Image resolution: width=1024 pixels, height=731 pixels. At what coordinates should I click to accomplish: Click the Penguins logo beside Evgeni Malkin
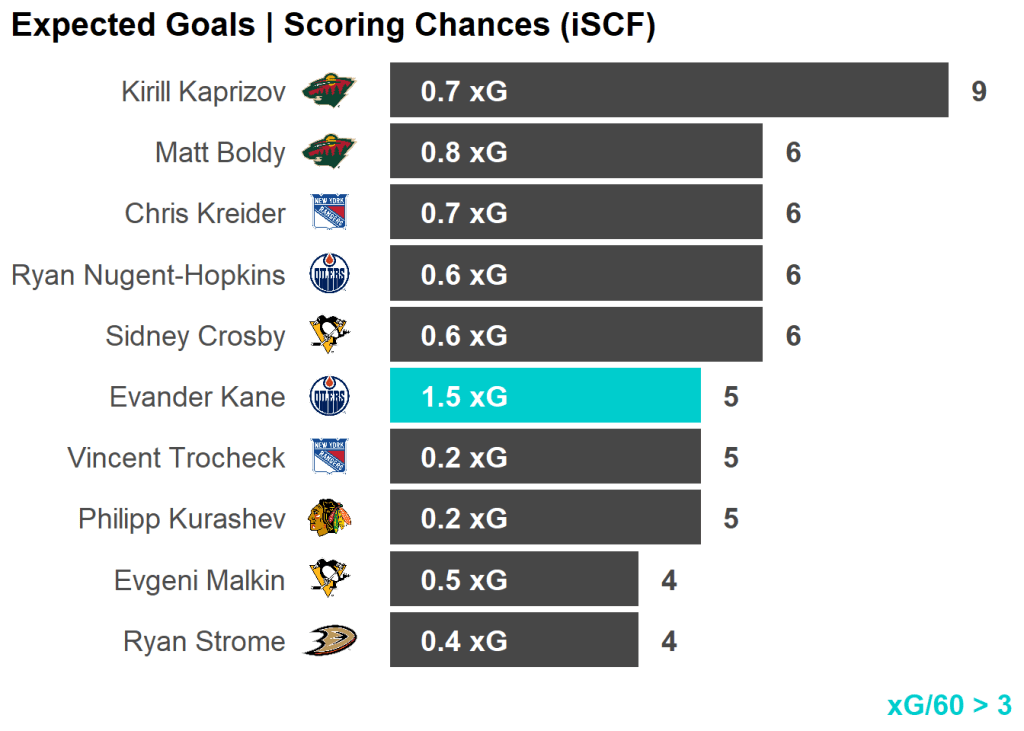330,580
